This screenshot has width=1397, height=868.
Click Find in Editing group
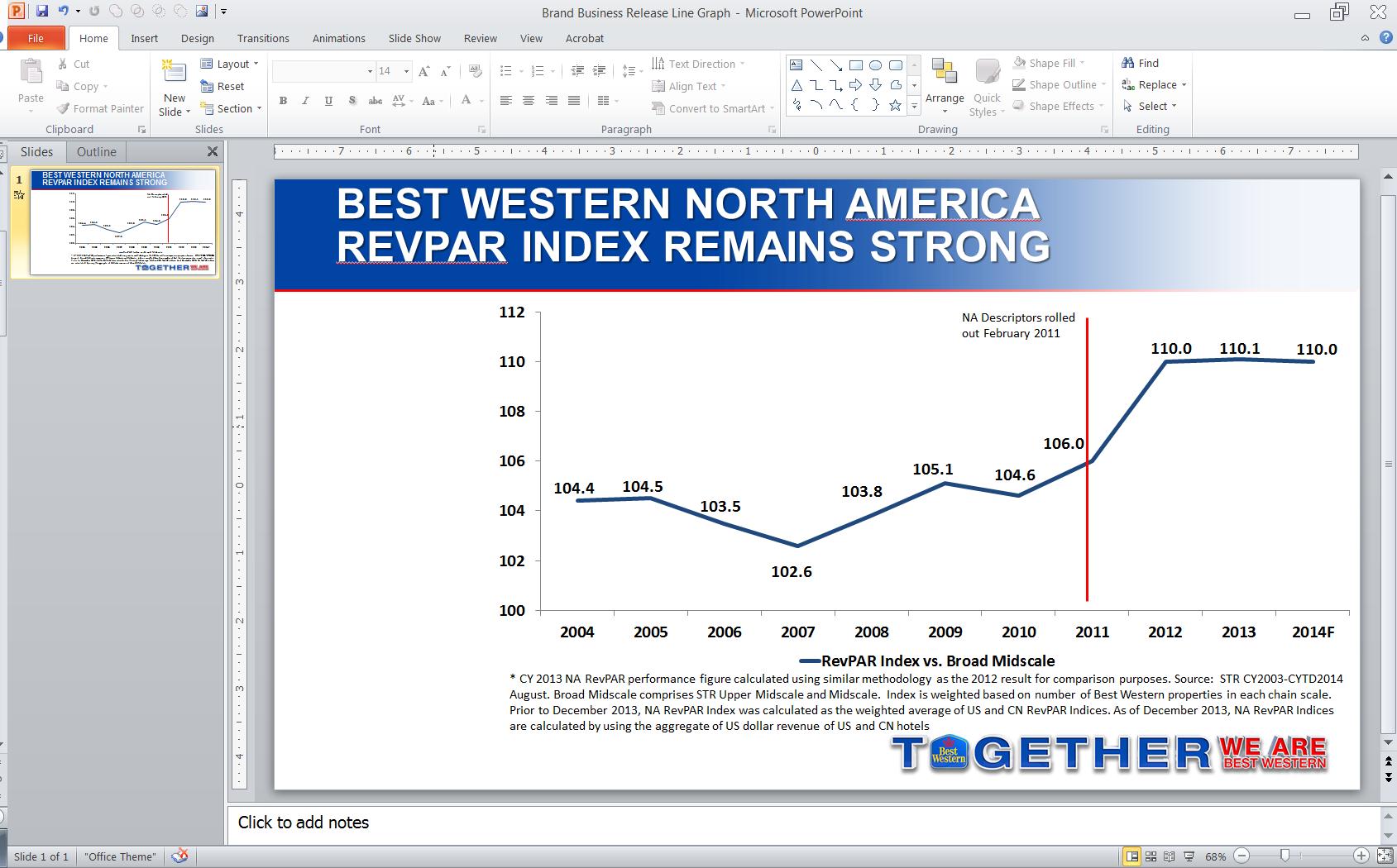pos(1141,63)
